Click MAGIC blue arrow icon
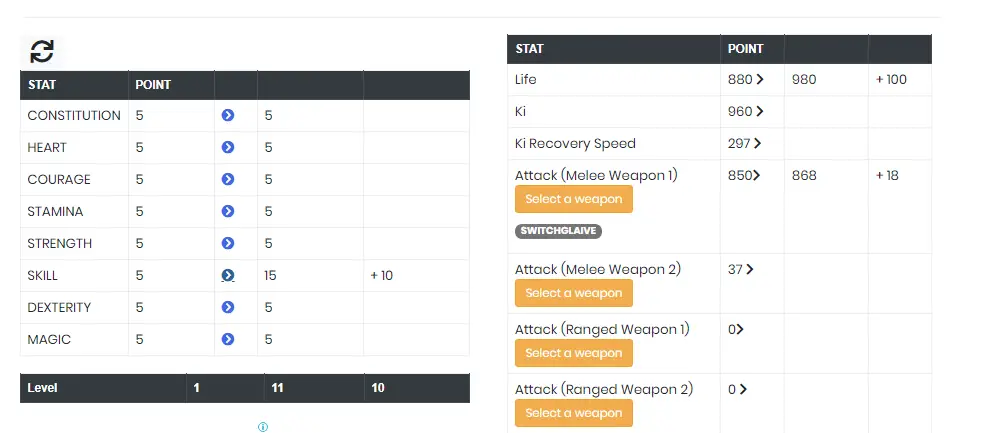Image resolution: width=1007 pixels, height=433 pixels. click(227, 339)
